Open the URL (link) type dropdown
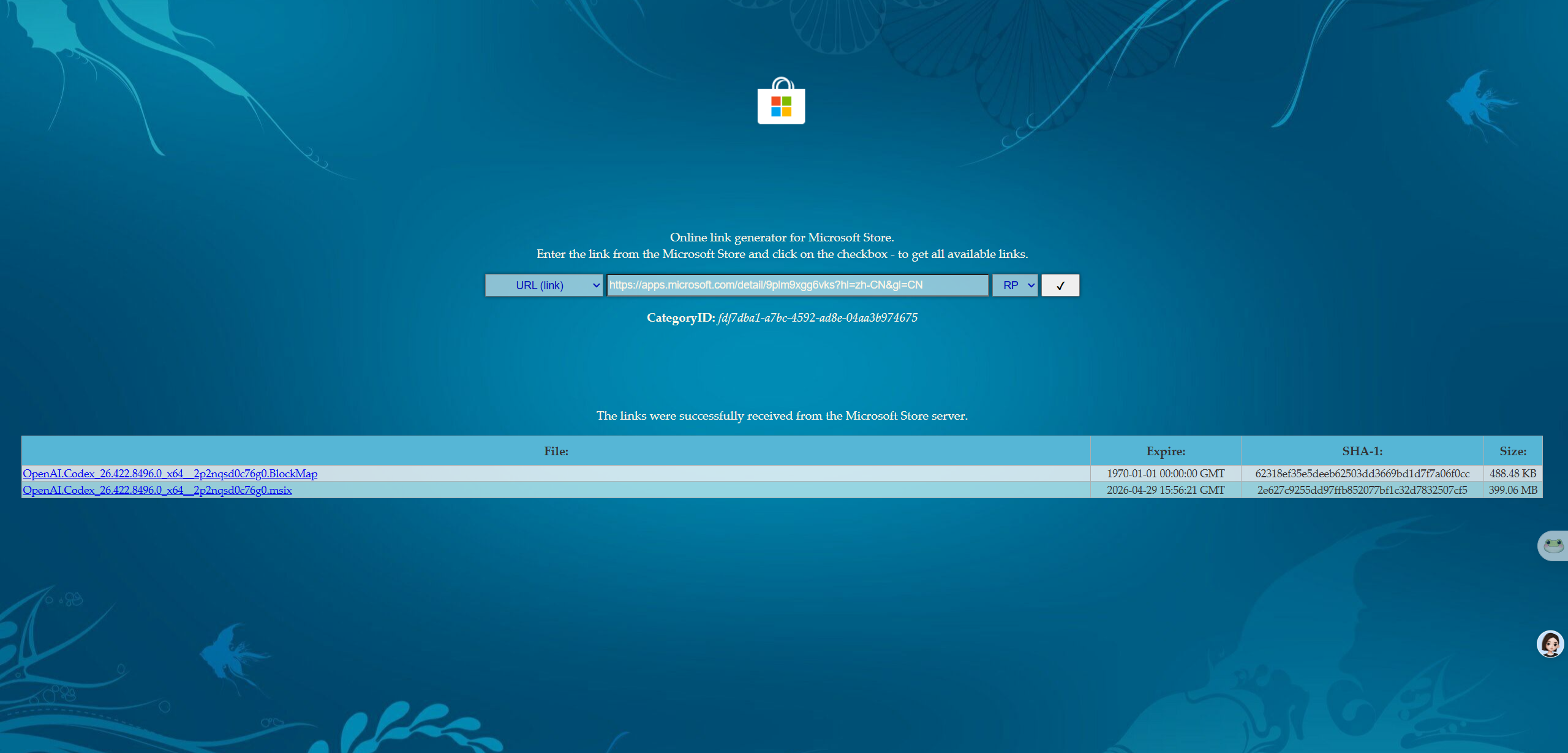Image resolution: width=1568 pixels, height=753 pixels. (544, 286)
